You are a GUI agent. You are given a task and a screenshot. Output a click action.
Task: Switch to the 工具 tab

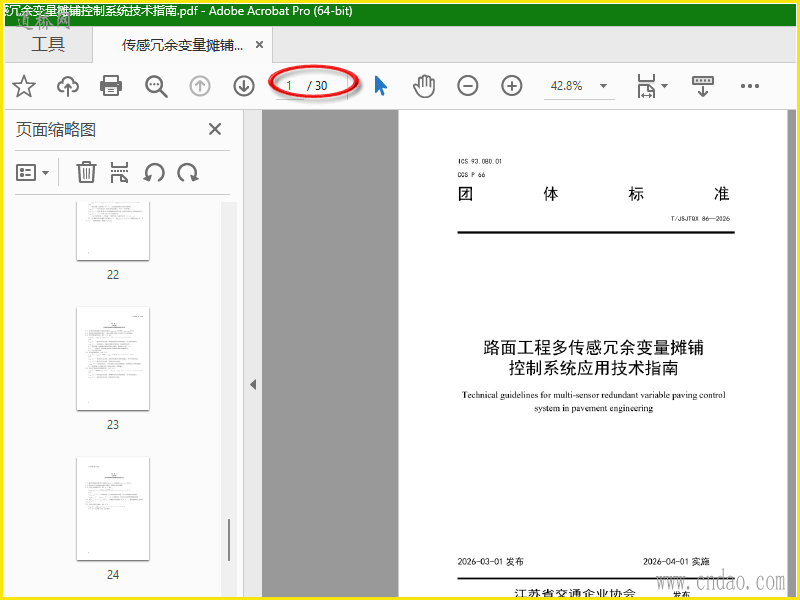pyautogui.click(x=48, y=44)
